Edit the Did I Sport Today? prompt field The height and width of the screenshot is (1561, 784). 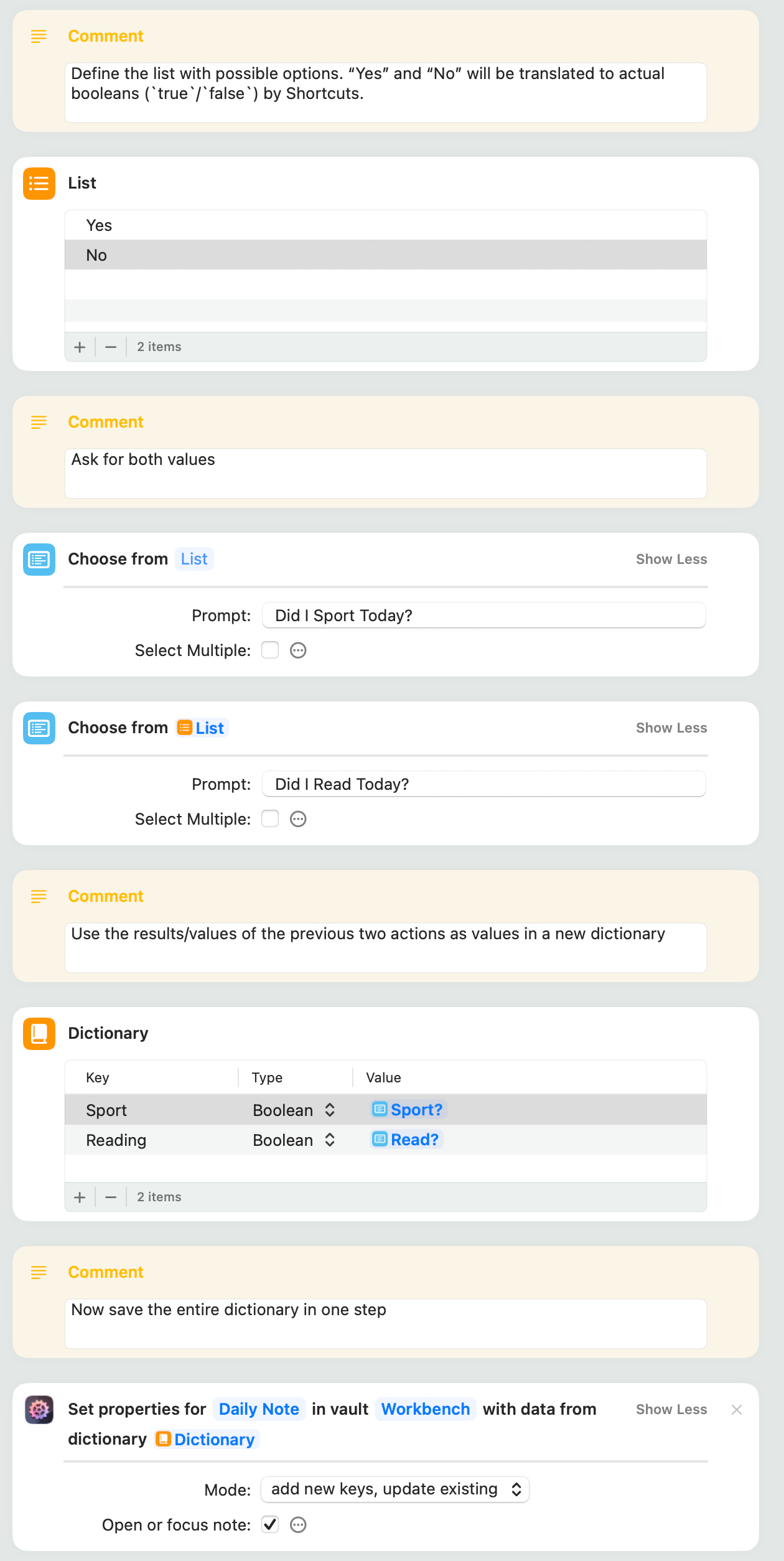coord(483,616)
